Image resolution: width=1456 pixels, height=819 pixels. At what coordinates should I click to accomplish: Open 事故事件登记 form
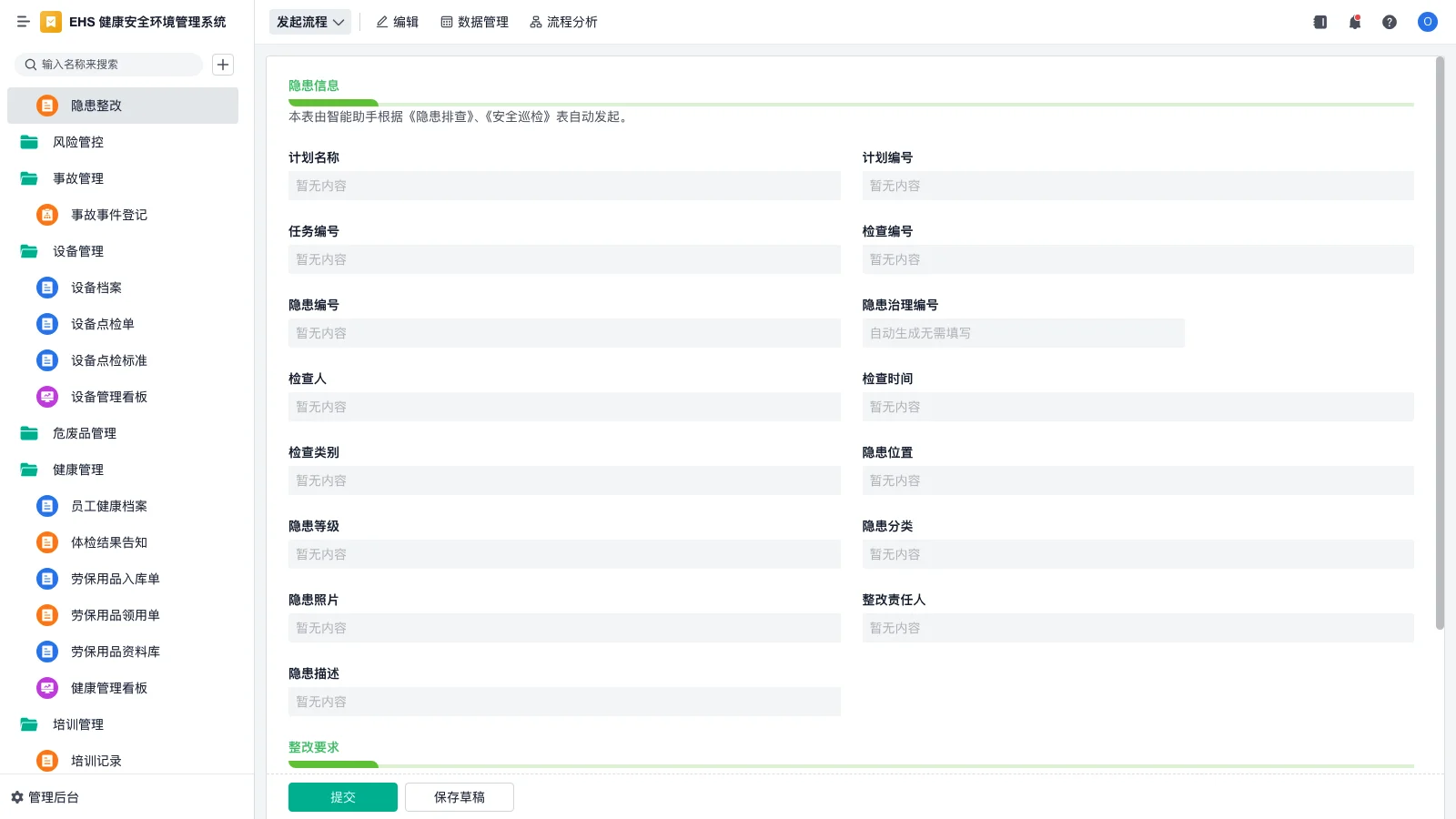tap(109, 215)
